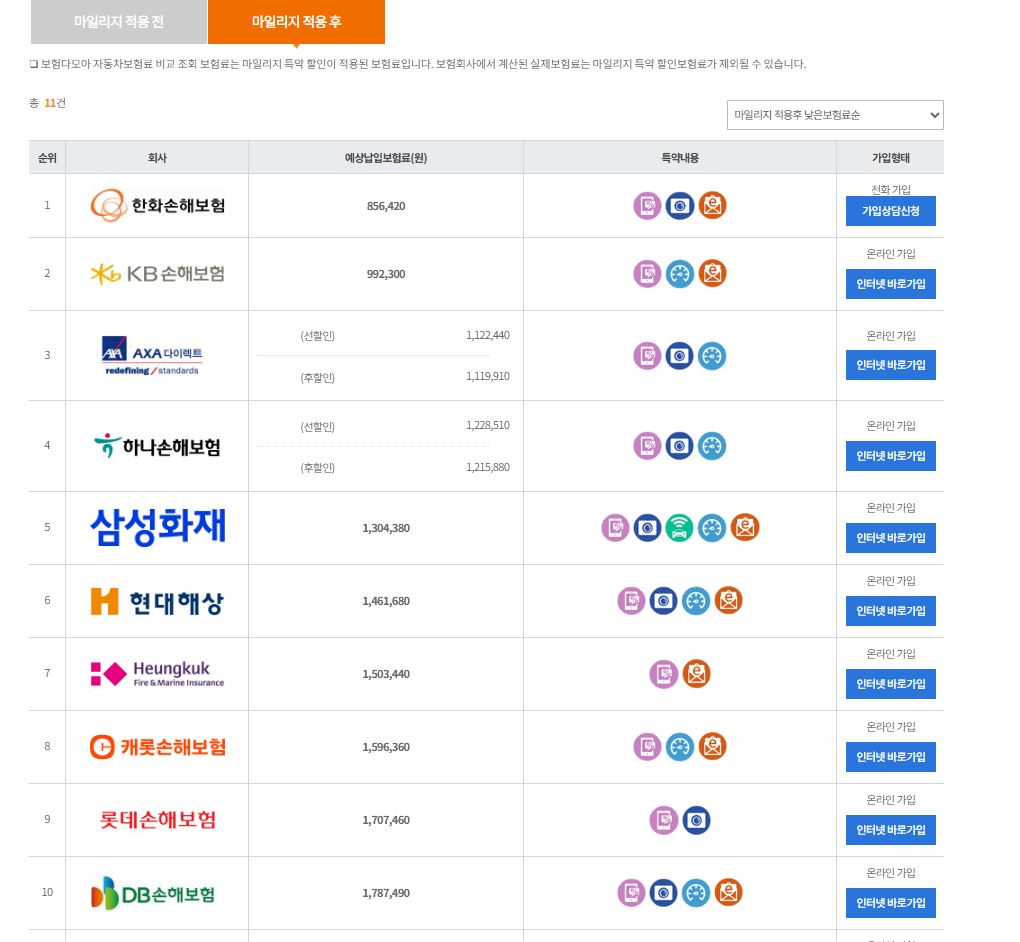Open the 마일리지 적용후 낮은보험료순 sort dropdown
Image resolution: width=1020 pixels, height=942 pixels.
point(835,115)
